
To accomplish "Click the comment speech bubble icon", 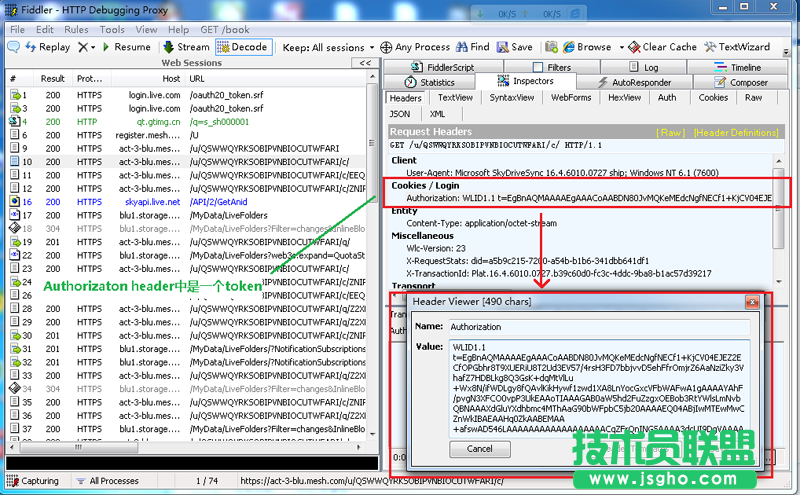I will 13,47.
